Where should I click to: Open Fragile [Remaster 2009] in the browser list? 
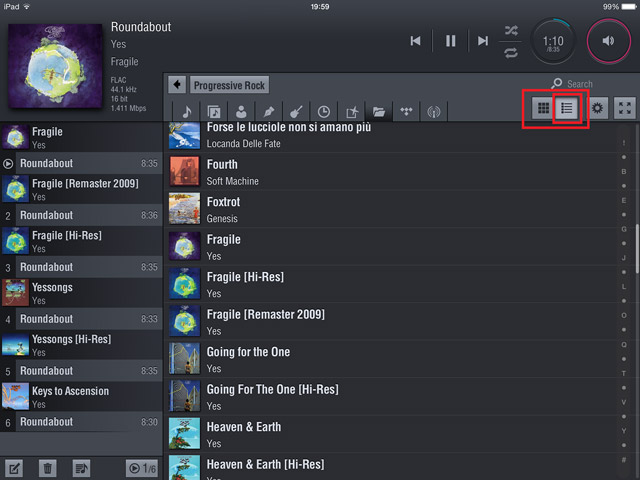tap(392, 322)
